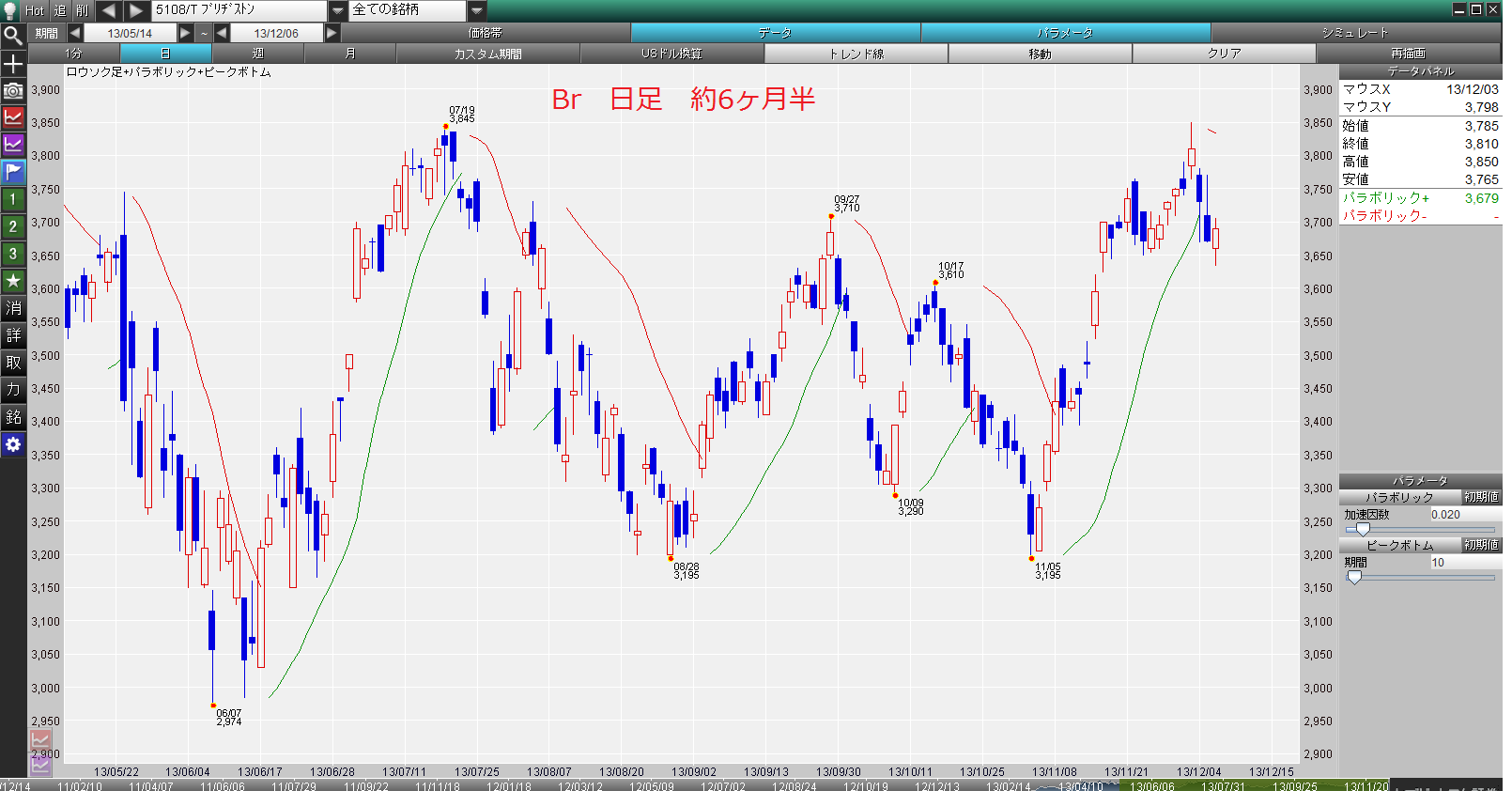This screenshot has height=791, width=1512.
Task: Click the 追 add button
Action: tap(59, 10)
